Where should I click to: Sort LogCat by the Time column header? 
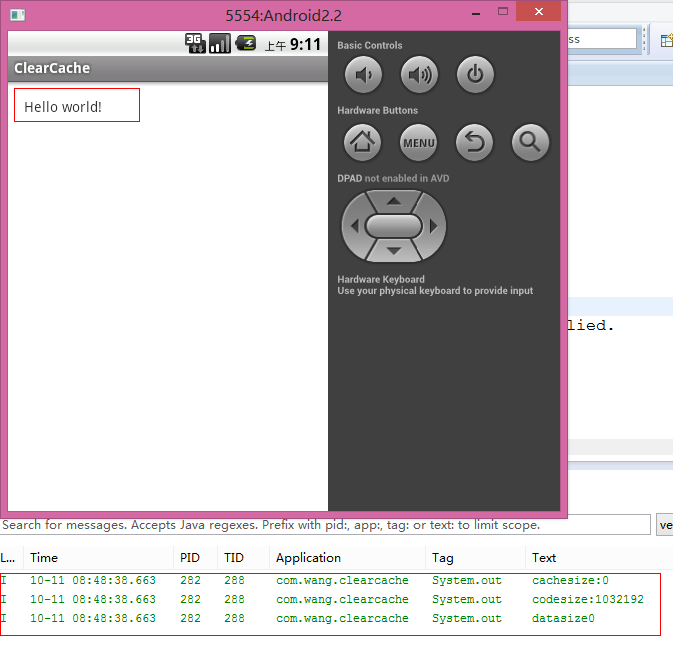pyautogui.click(x=99, y=558)
